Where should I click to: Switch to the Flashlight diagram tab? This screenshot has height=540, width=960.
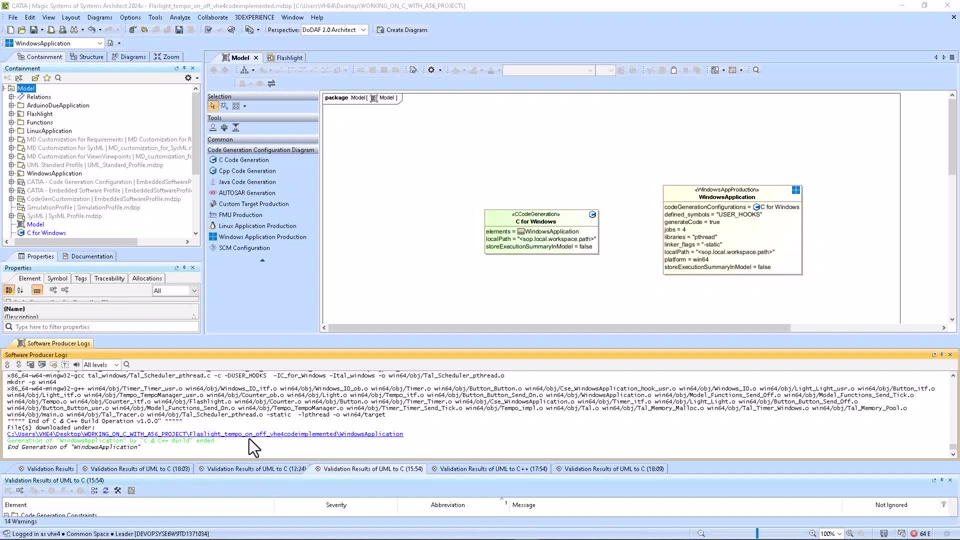tap(285, 58)
